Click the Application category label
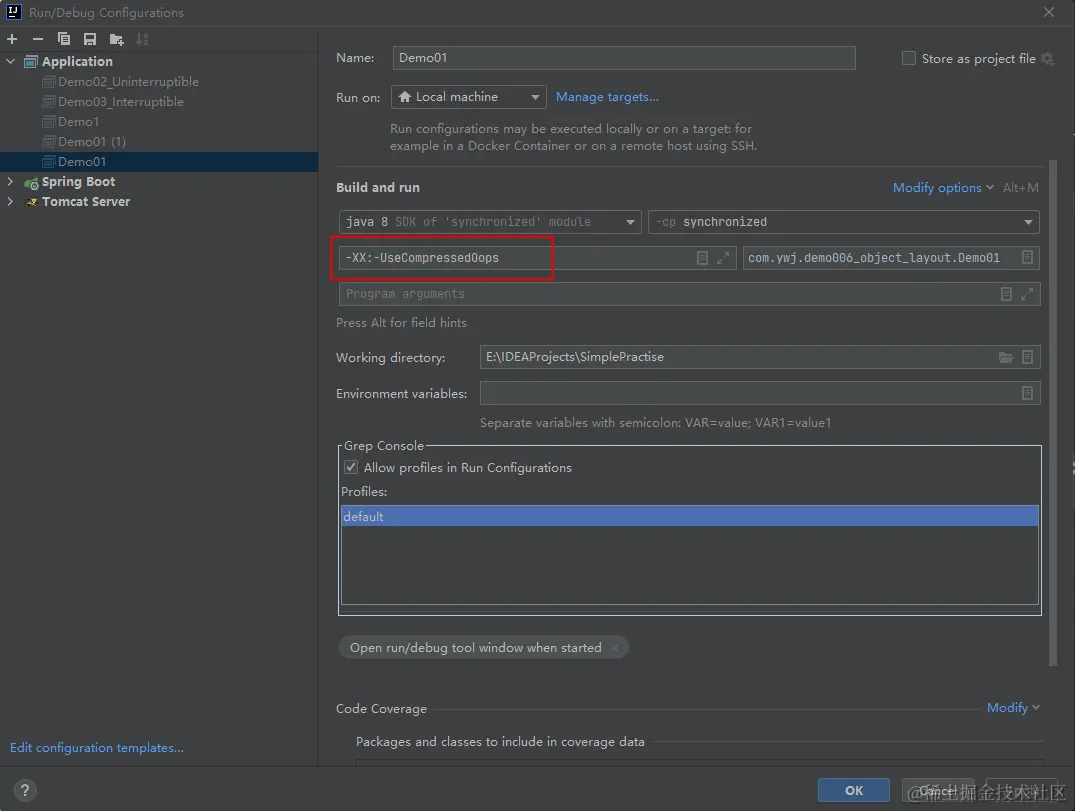This screenshot has height=811, width=1075. tap(77, 62)
